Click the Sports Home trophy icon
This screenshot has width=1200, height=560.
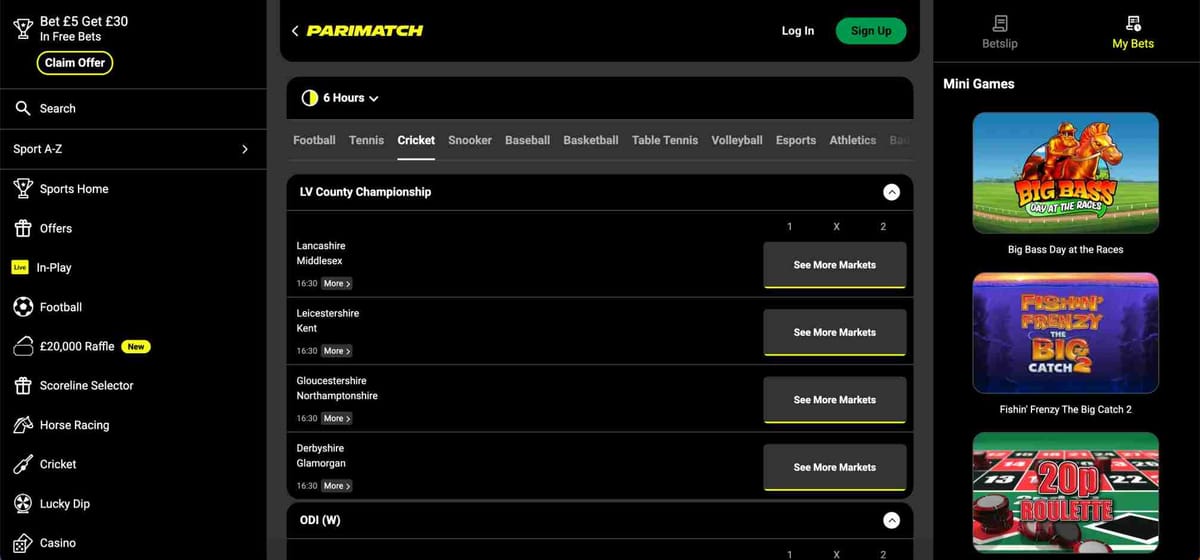pos(23,188)
